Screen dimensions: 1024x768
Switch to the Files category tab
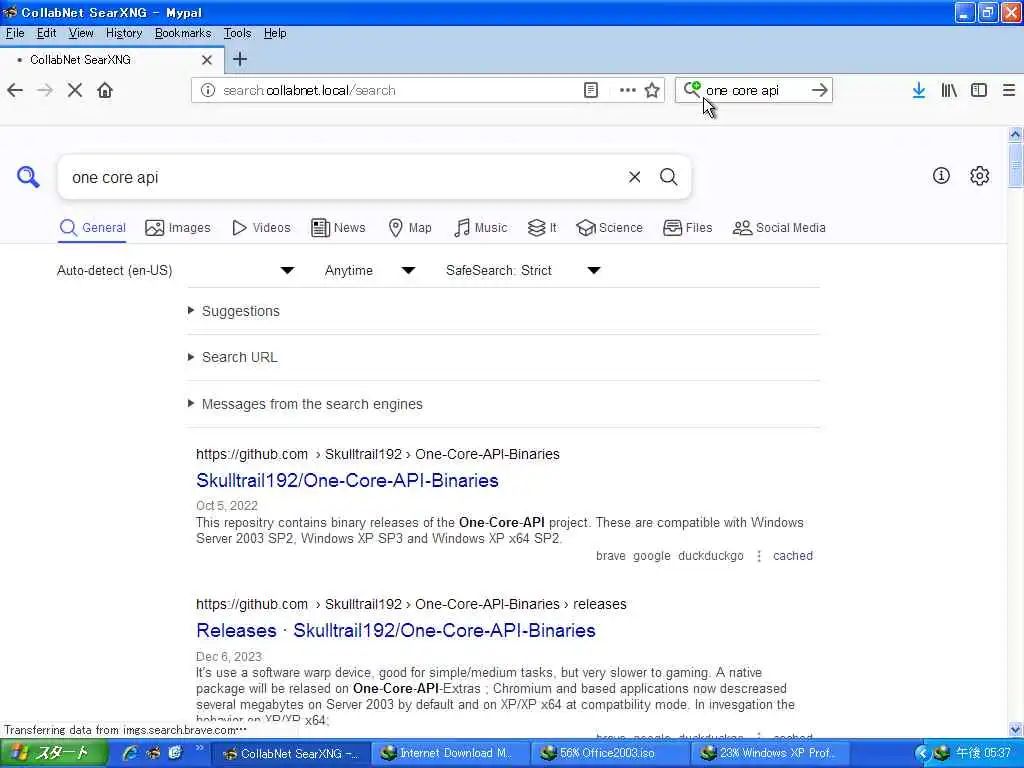pyautogui.click(x=687, y=227)
